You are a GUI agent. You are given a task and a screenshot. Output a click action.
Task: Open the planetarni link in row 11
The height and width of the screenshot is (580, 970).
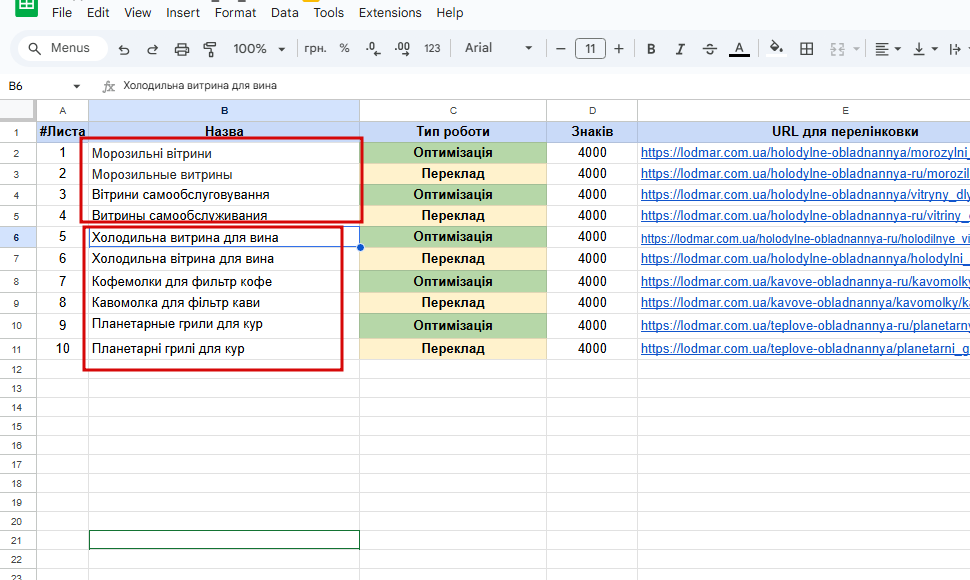(805, 349)
